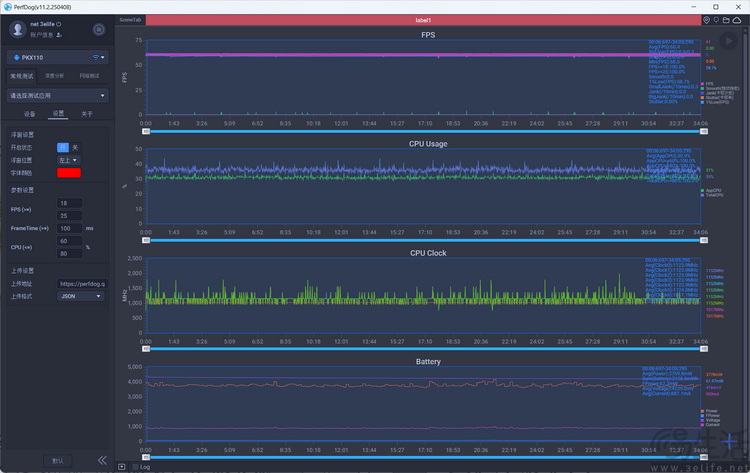Image resolution: width=750 pixels, height=473 pixels.
Task: Click the CPU Clock timeline right handle
Action: (704, 349)
